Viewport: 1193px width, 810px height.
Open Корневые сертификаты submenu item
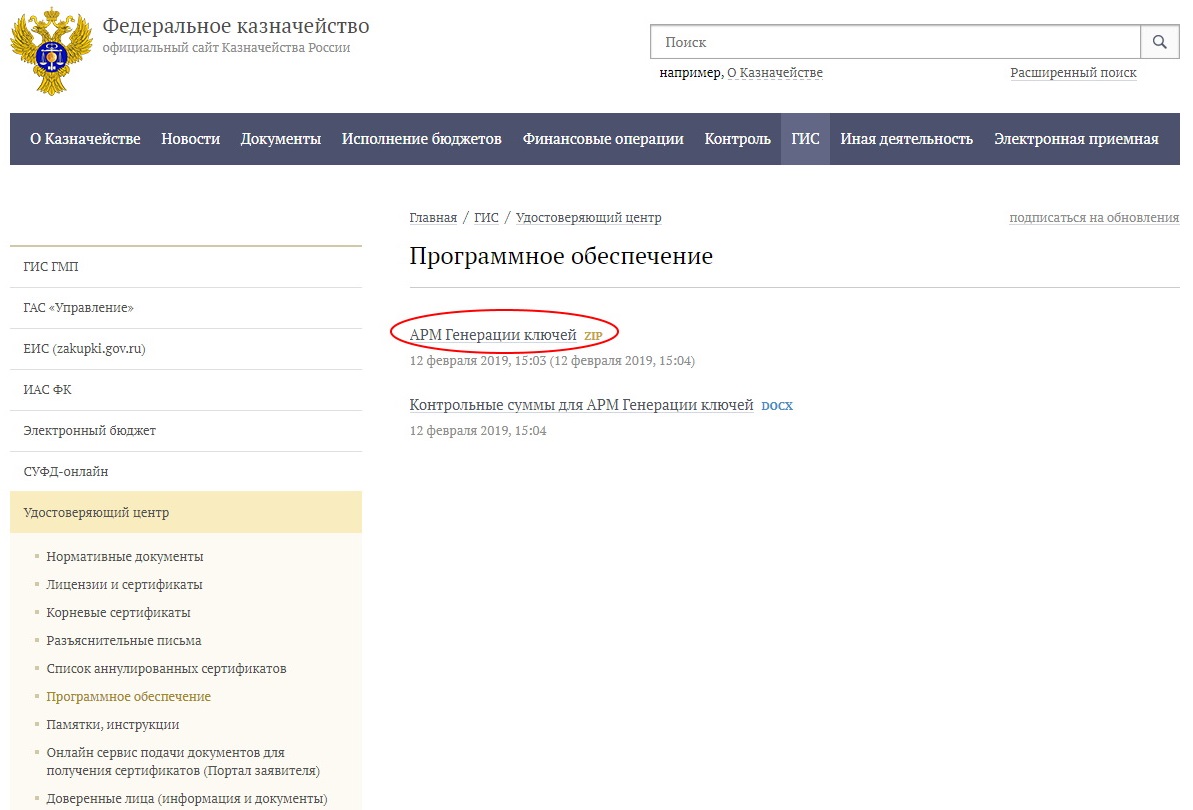click(x=118, y=613)
